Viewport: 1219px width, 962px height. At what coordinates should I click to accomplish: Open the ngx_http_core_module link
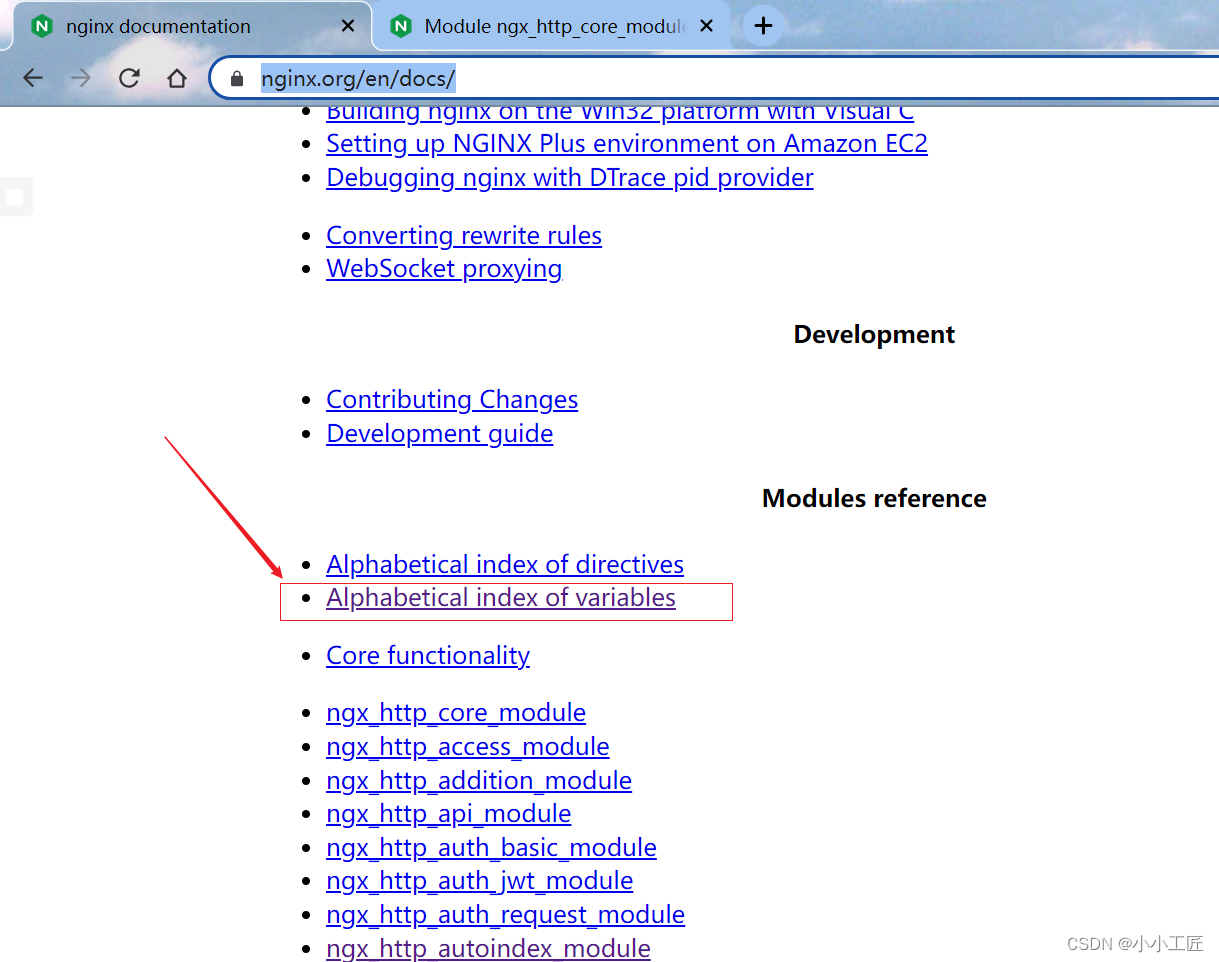point(456,713)
